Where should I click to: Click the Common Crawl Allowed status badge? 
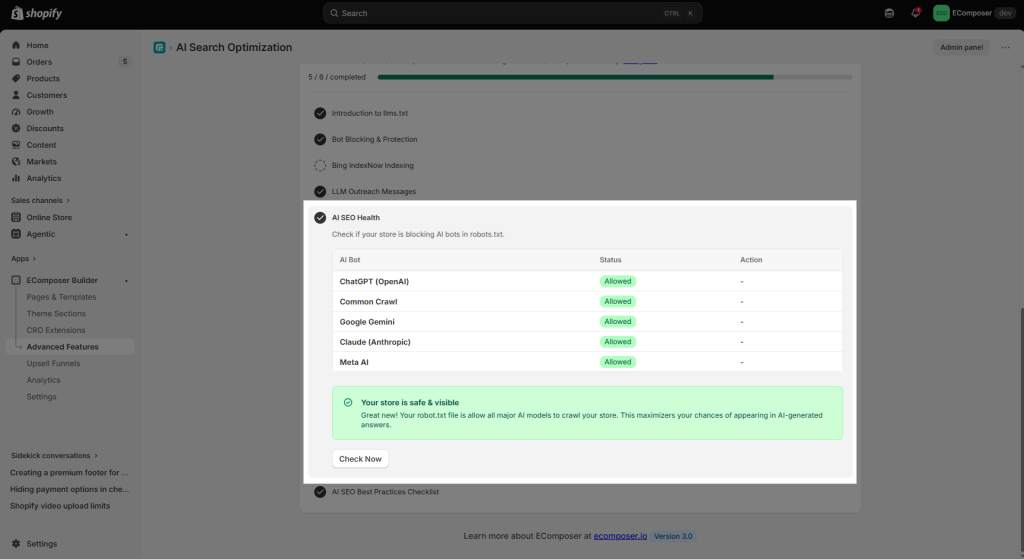(618, 302)
